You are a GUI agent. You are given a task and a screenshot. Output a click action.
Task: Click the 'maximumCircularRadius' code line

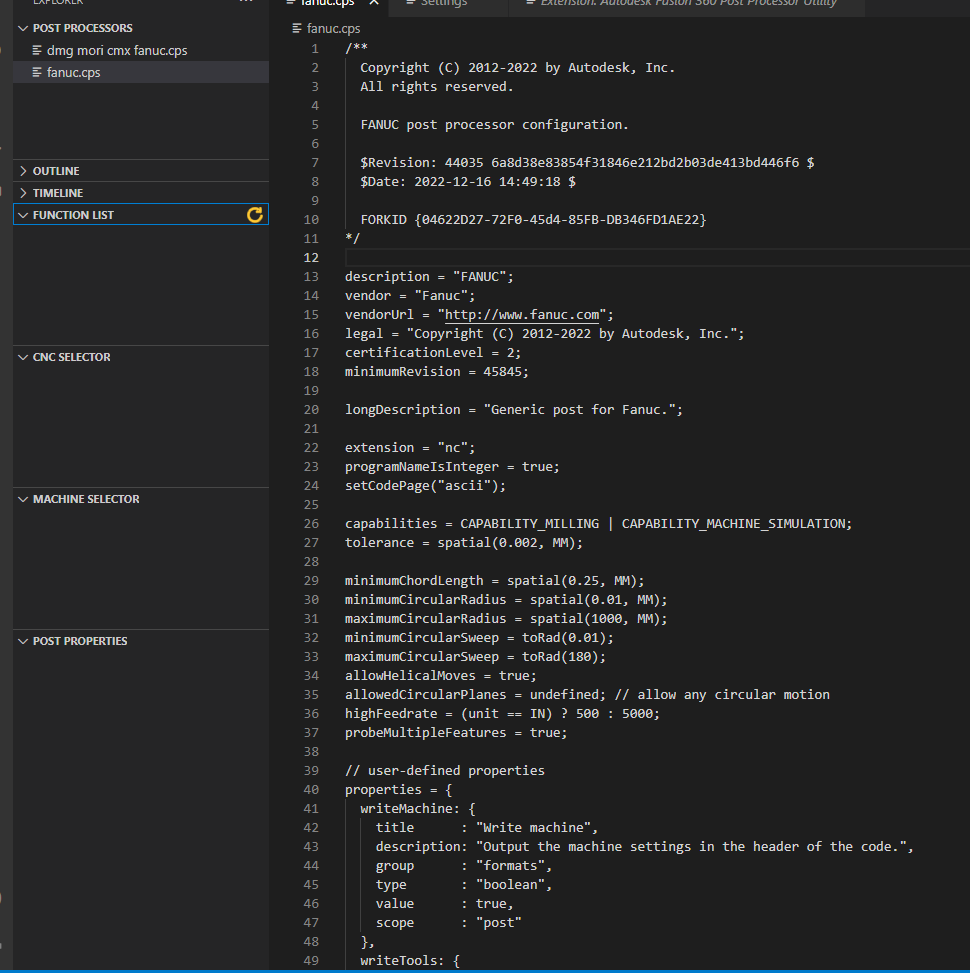click(x=506, y=619)
